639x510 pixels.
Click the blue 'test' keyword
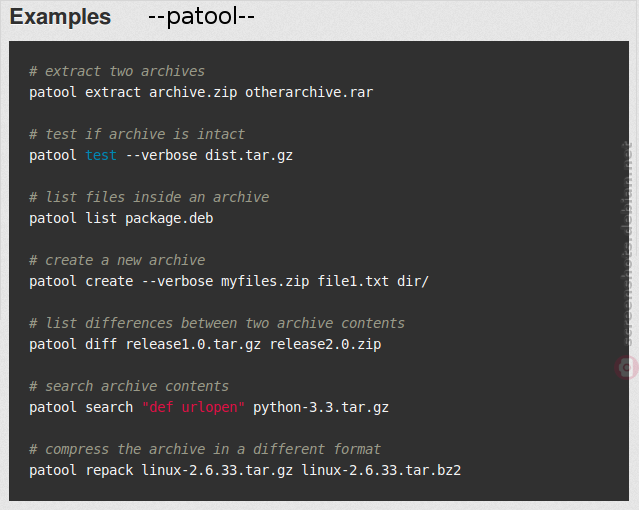pos(101,155)
